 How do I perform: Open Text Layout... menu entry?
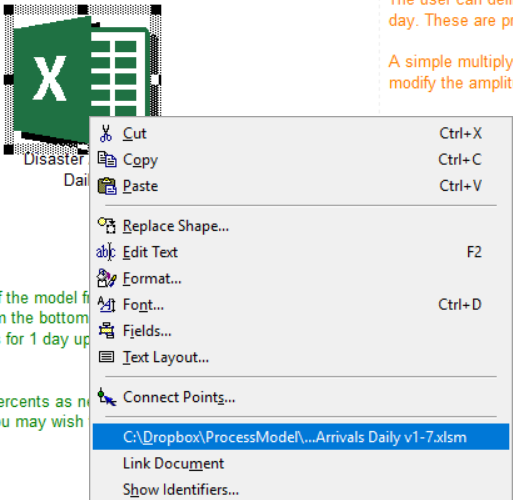tap(301, 357)
